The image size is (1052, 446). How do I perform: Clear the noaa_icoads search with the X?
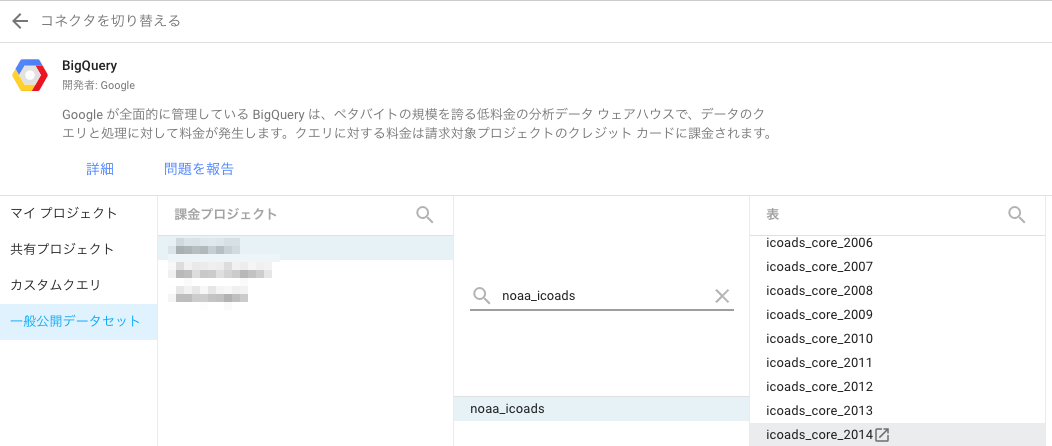pyautogui.click(x=722, y=296)
